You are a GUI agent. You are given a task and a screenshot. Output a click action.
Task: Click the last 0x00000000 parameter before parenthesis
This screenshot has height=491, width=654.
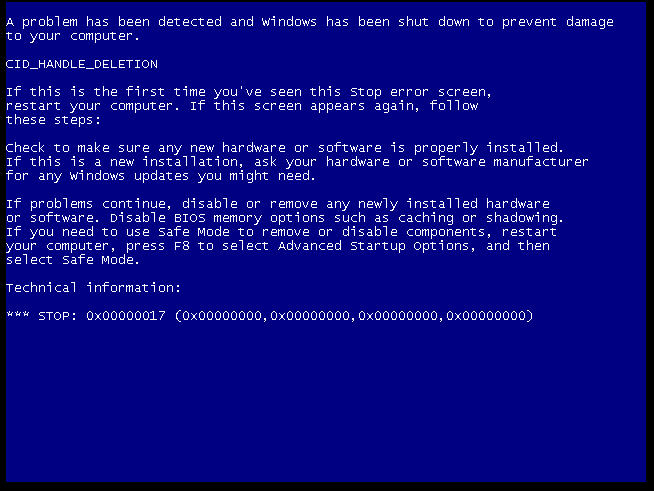pos(486,316)
